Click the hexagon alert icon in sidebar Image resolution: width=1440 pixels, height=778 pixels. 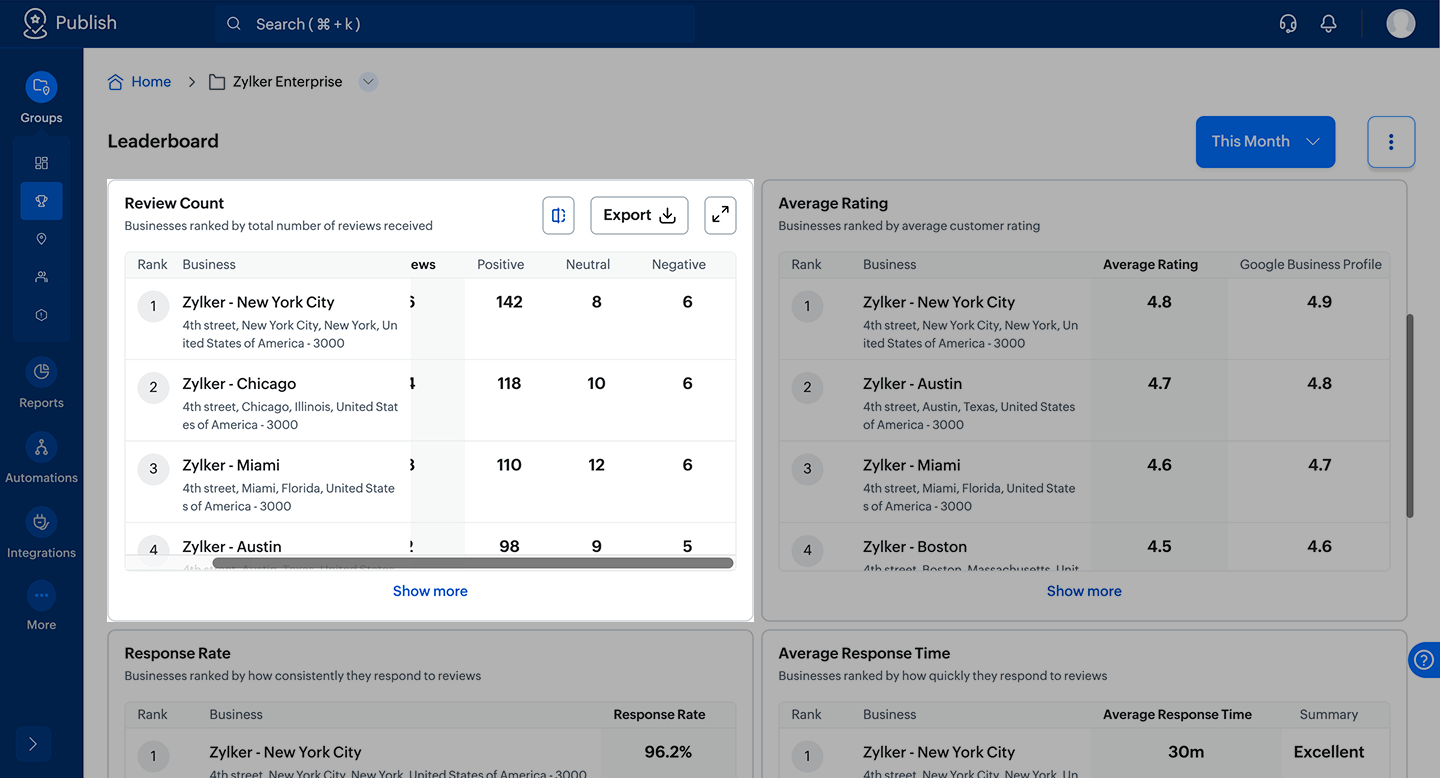point(41,315)
